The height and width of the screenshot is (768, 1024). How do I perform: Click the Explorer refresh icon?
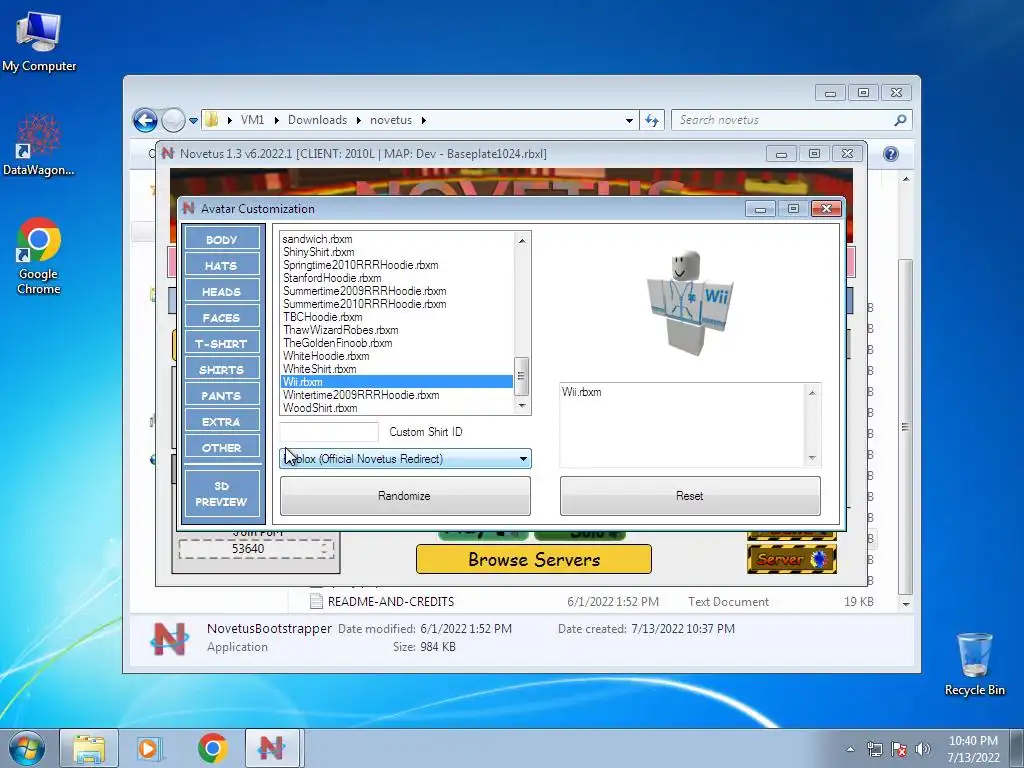pyautogui.click(x=652, y=120)
